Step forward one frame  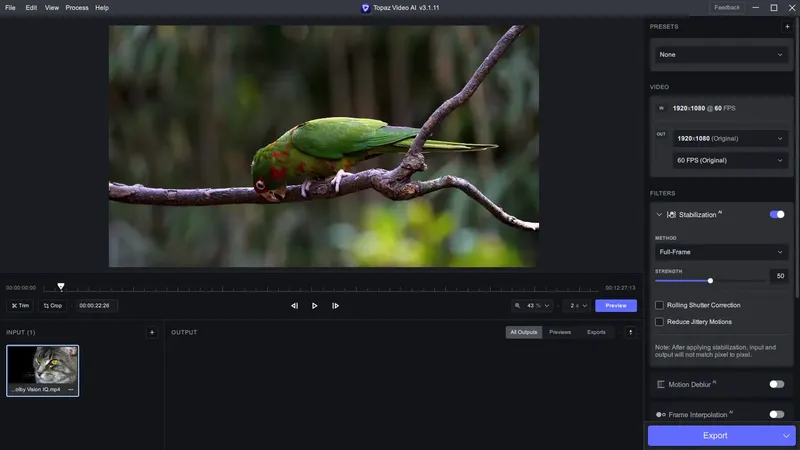tap(336, 306)
